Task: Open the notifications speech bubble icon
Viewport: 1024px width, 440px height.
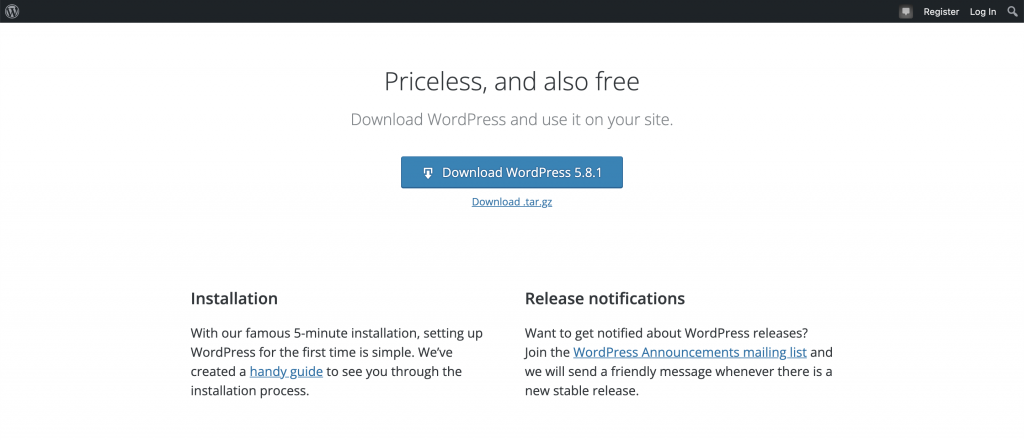Action: click(906, 12)
